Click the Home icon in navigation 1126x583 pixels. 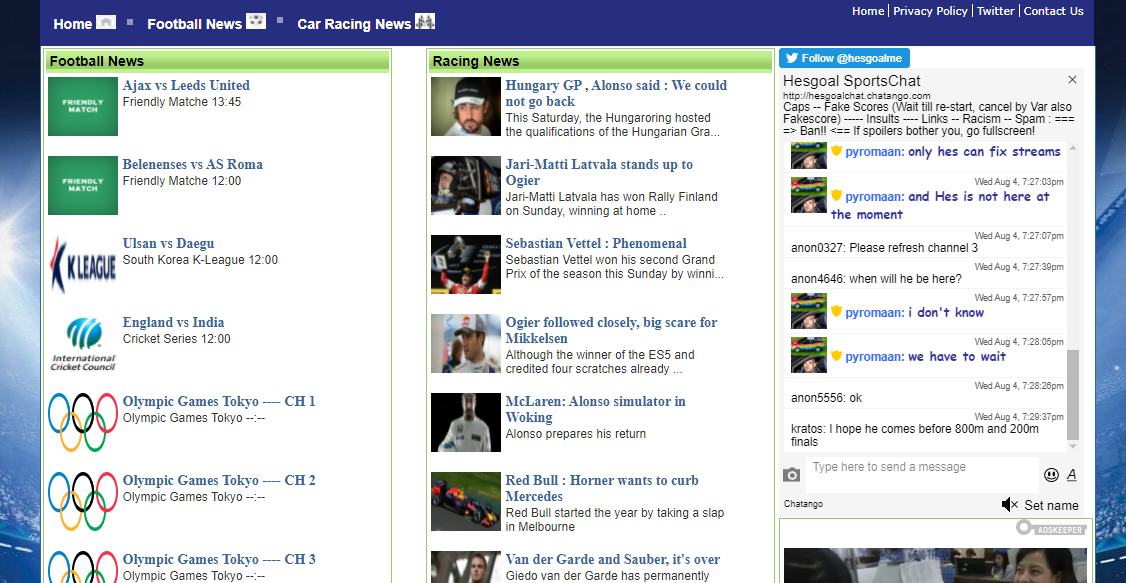point(106,22)
